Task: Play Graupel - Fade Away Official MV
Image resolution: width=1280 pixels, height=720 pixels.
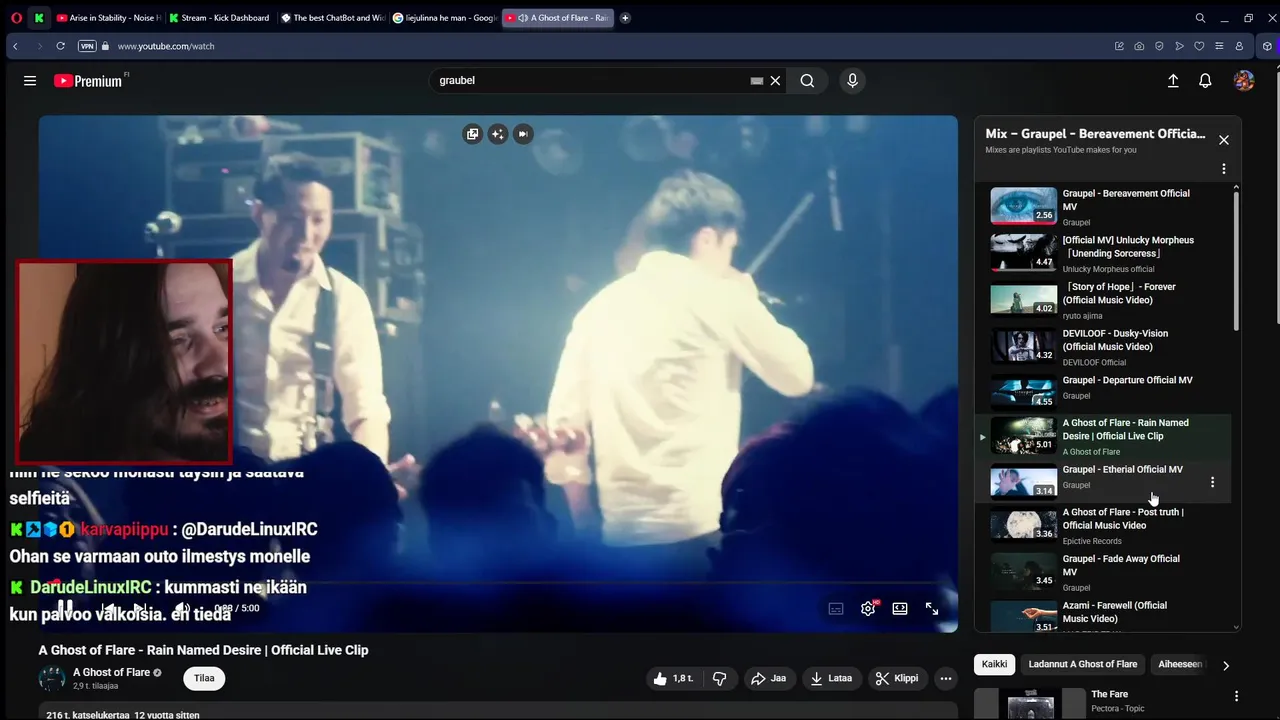Action: click(x=1103, y=572)
